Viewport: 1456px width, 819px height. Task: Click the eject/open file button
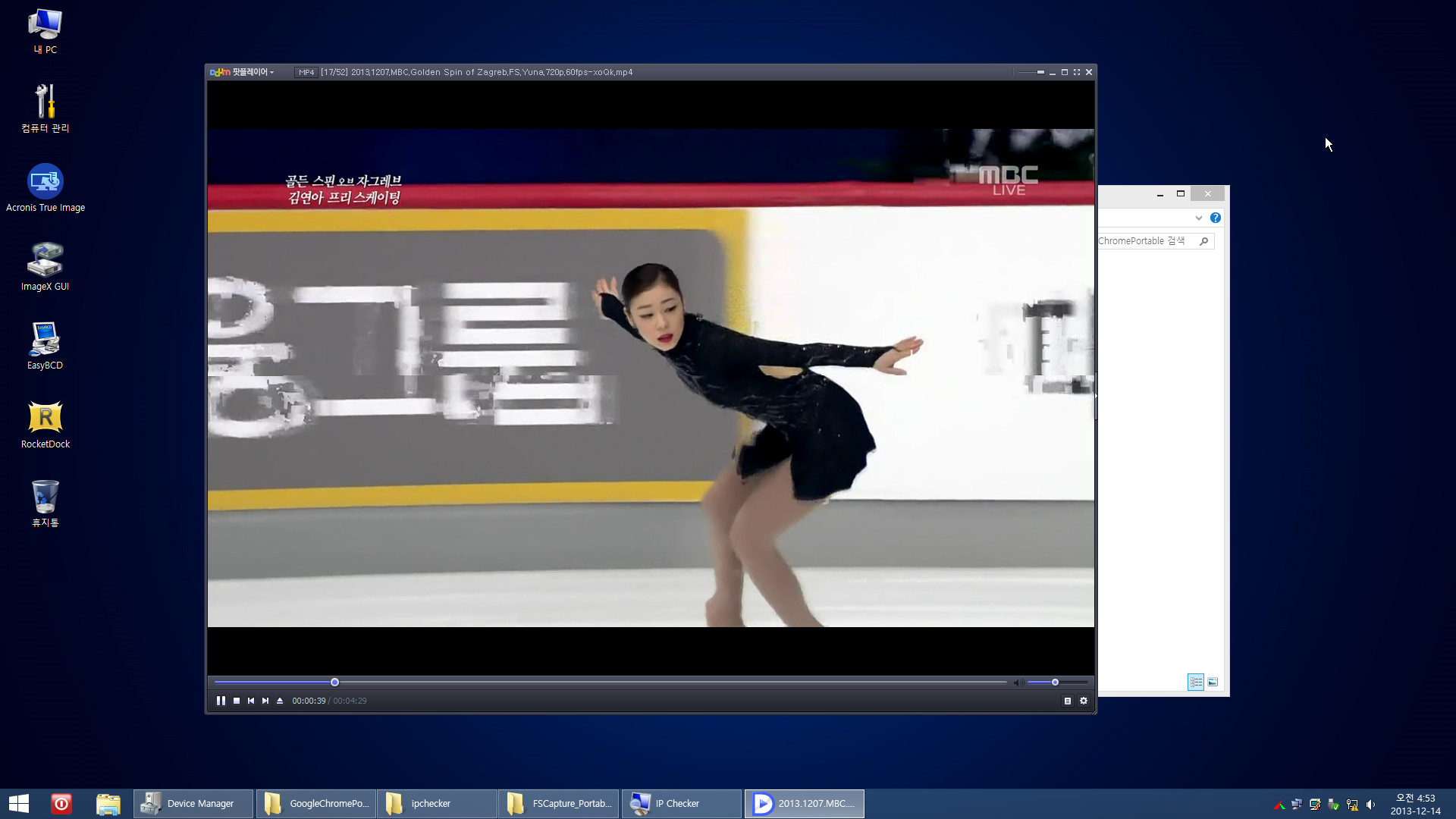point(280,701)
